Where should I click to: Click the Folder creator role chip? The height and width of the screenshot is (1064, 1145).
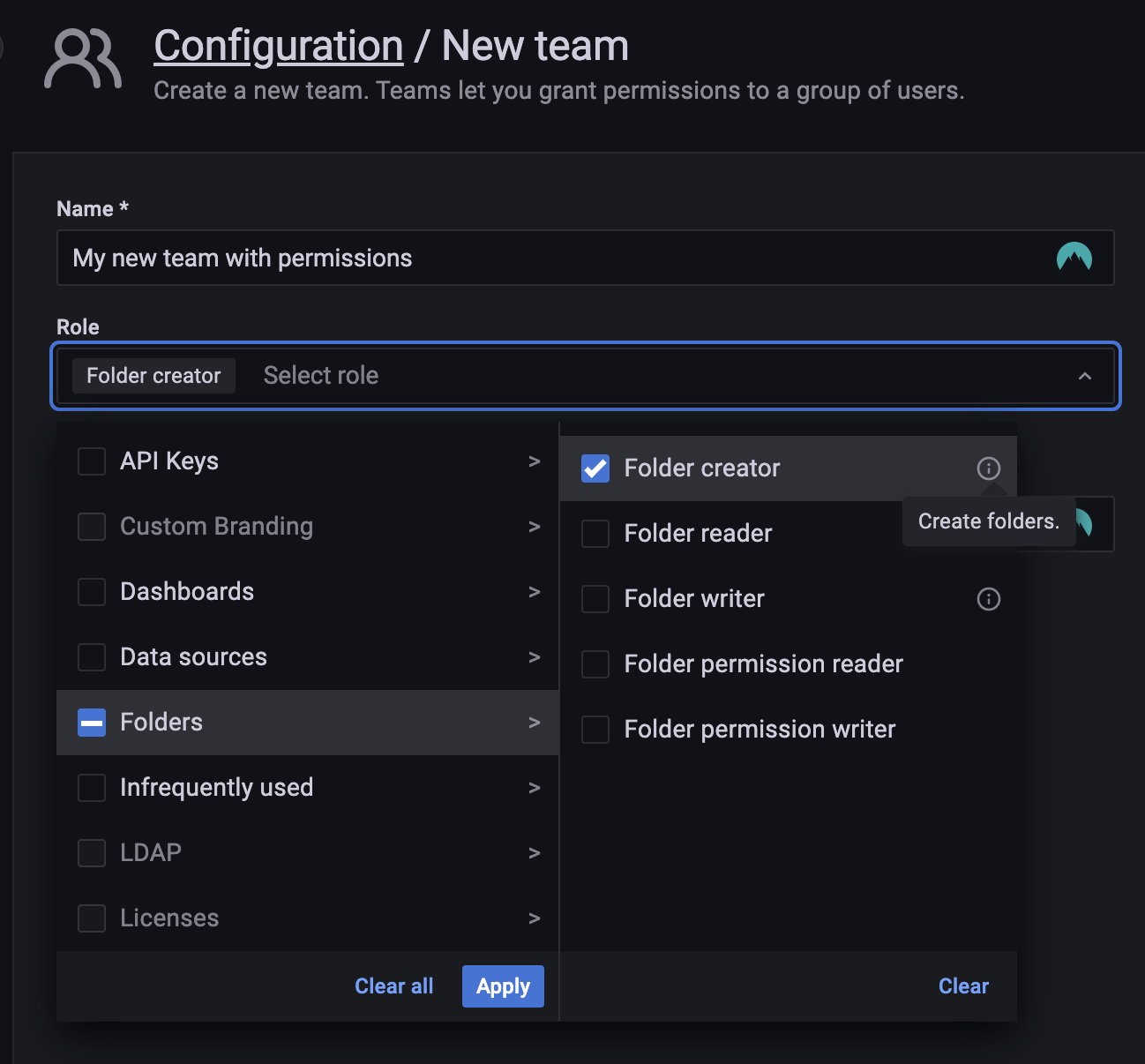[x=153, y=375]
